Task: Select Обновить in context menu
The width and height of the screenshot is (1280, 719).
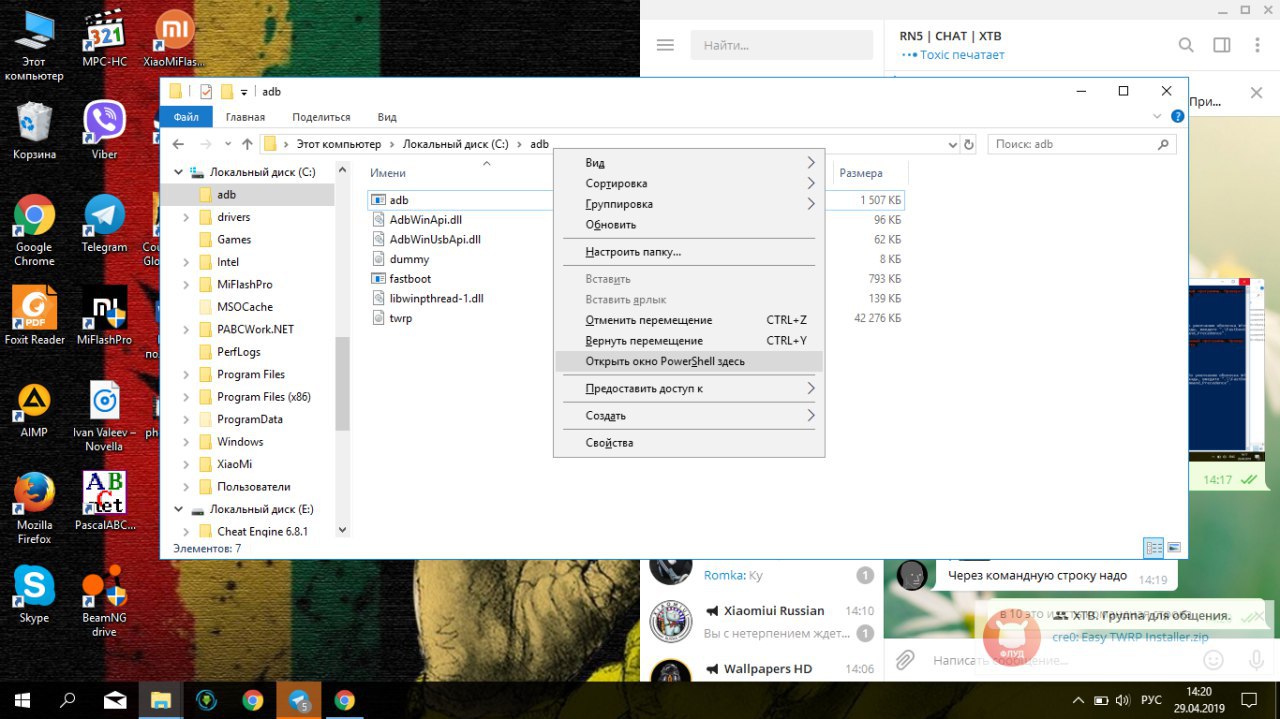Action: (x=688, y=225)
